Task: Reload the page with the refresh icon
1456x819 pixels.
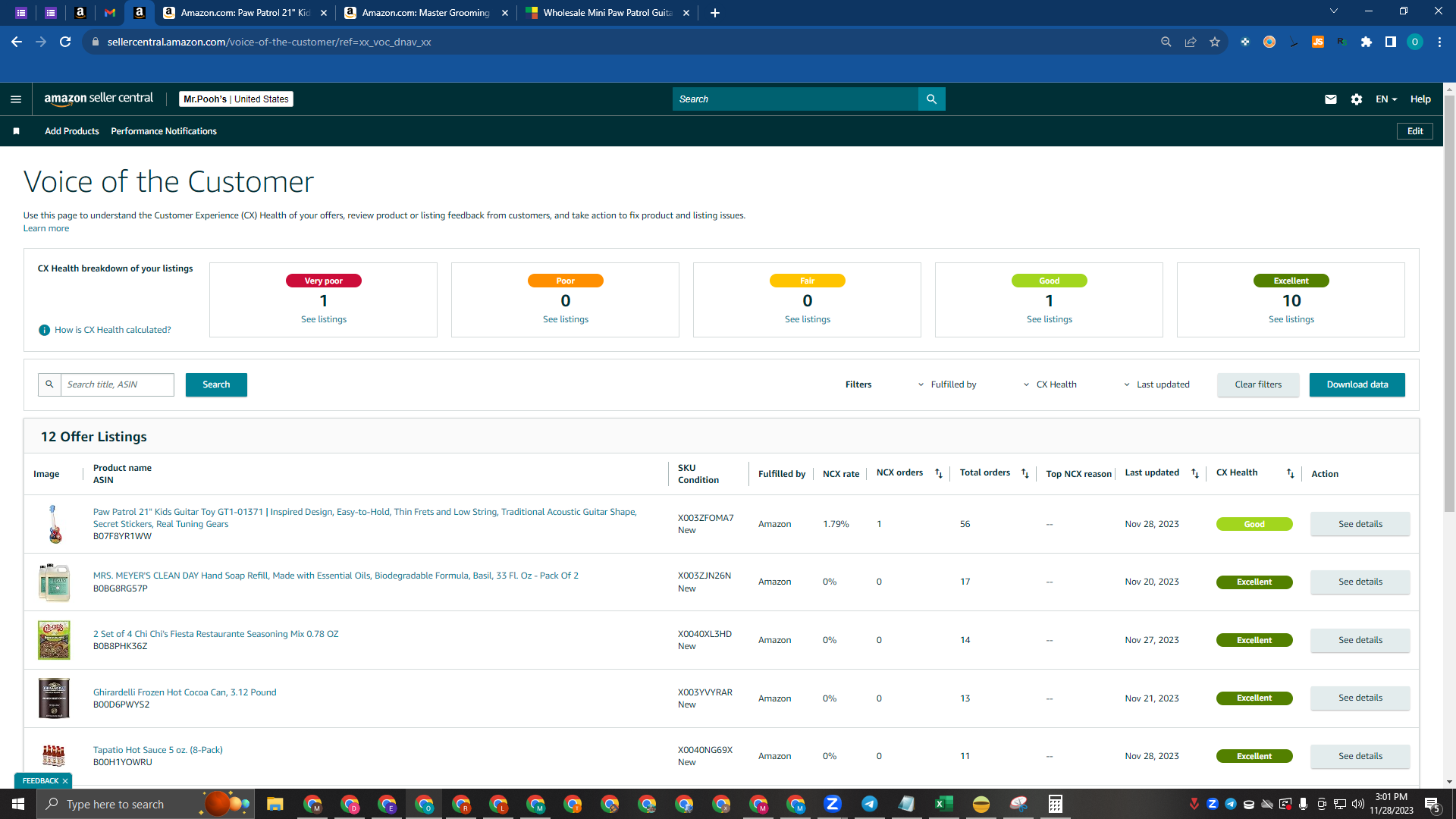Action: [65, 42]
